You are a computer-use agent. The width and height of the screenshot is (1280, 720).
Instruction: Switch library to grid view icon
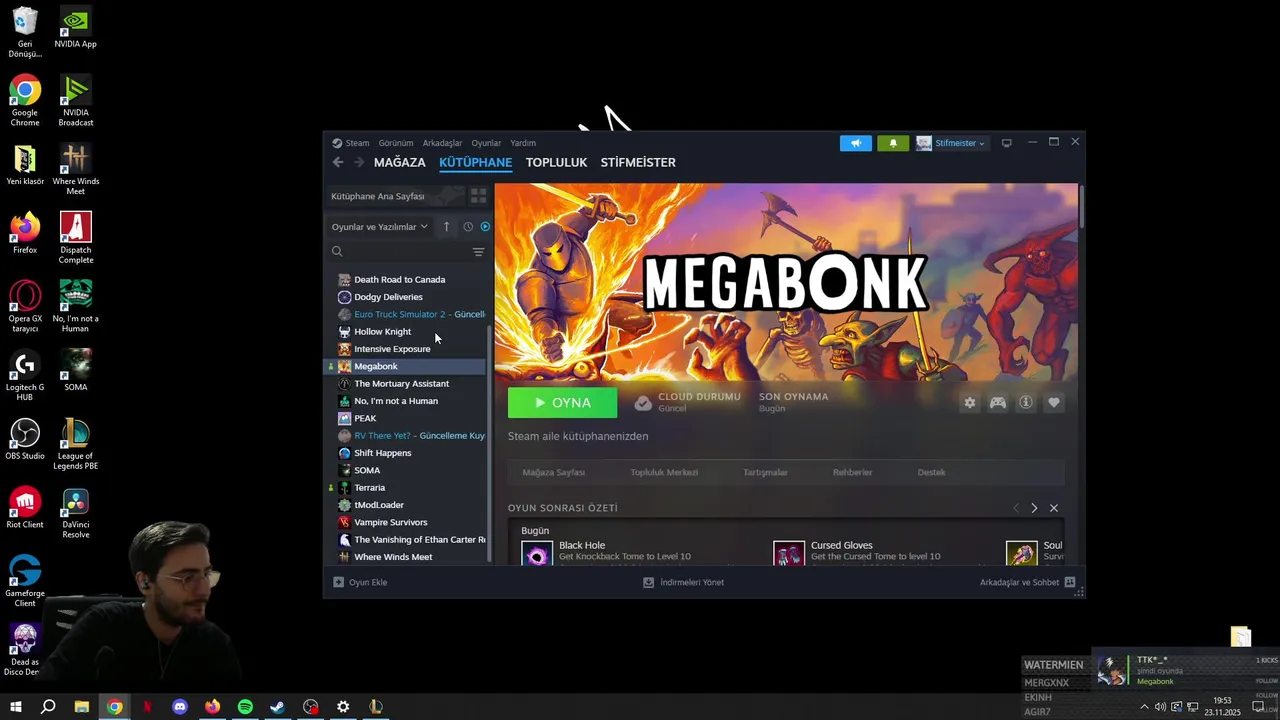click(x=479, y=196)
